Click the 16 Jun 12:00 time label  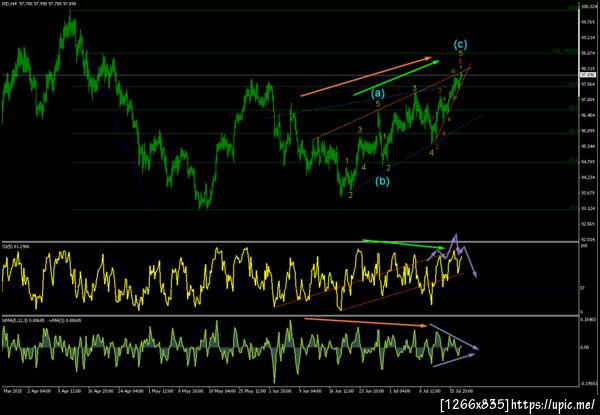pyautogui.click(x=342, y=391)
